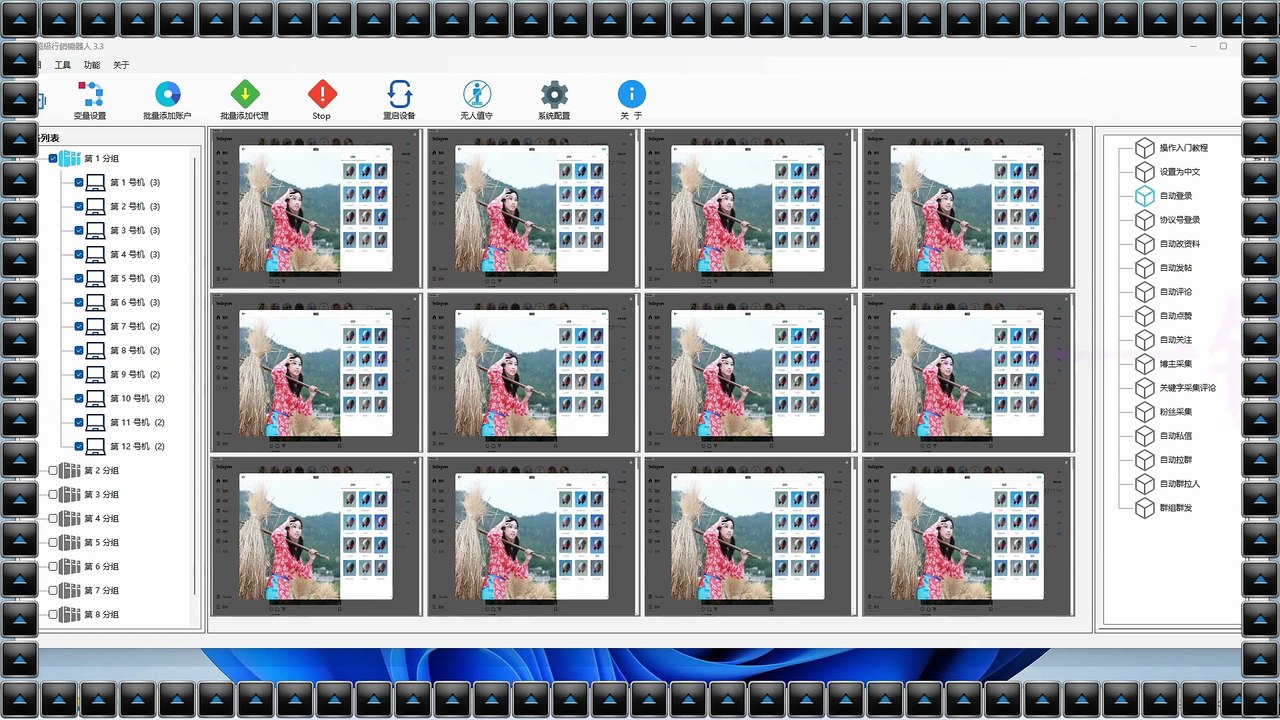Select the 第 5 分组 label
The height and width of the screenshot is (720, 1280).
pyautogui.click(x=101, y=543)
